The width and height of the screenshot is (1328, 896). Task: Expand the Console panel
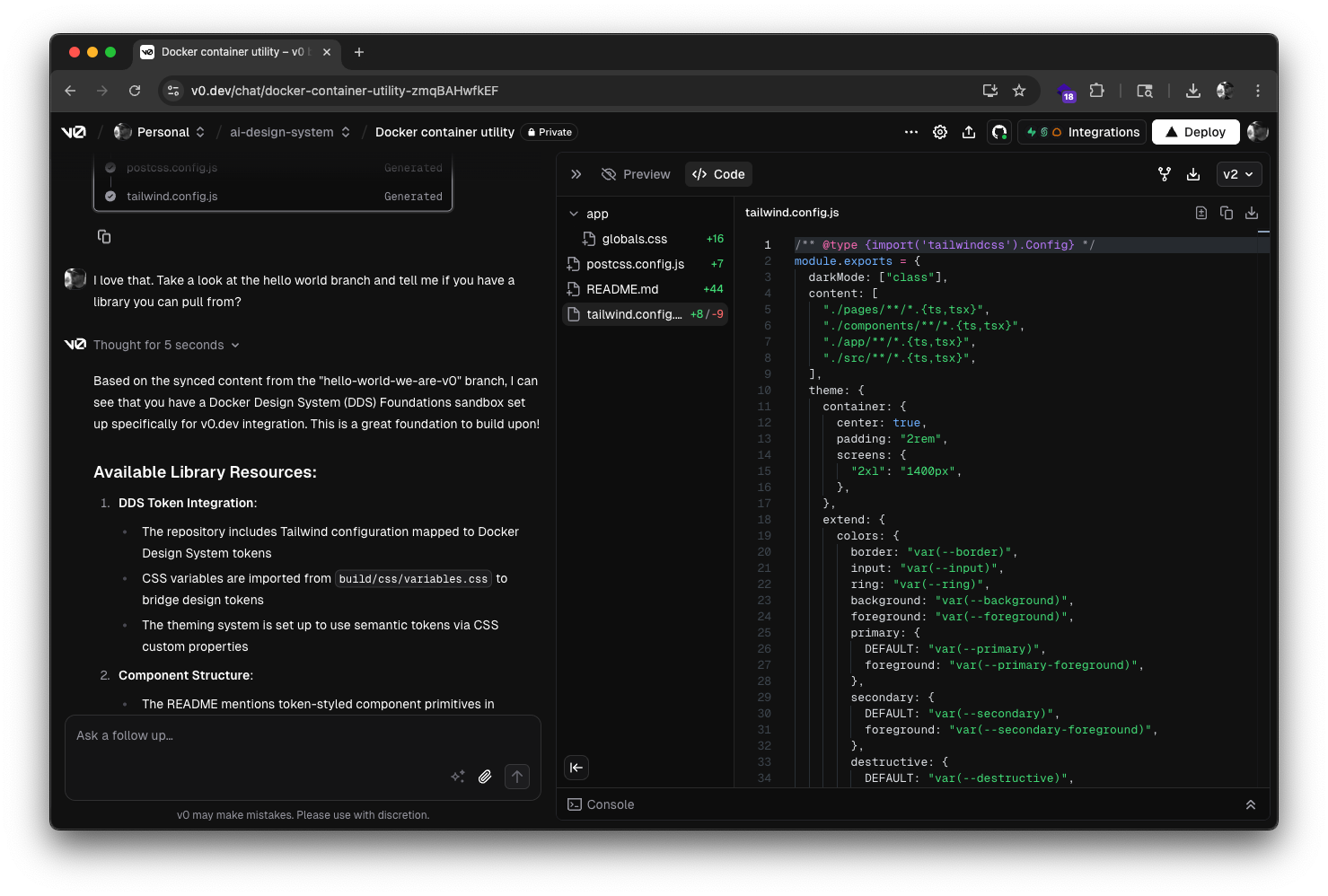(x=1251, y=804)
